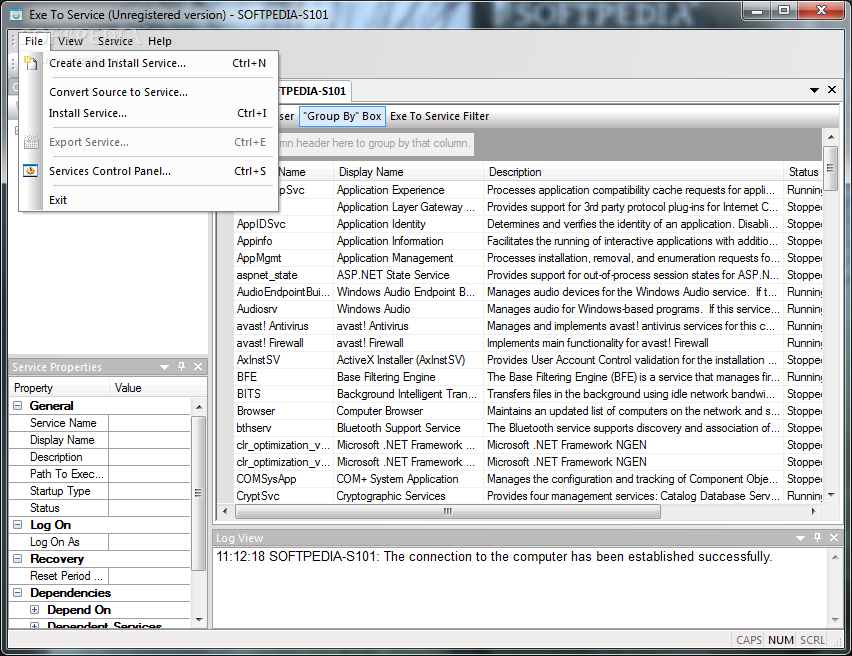This screenshot has height=656, width=852.
Task: Open the Service menu
Action: pyautogui.click(x=115, y=41)
